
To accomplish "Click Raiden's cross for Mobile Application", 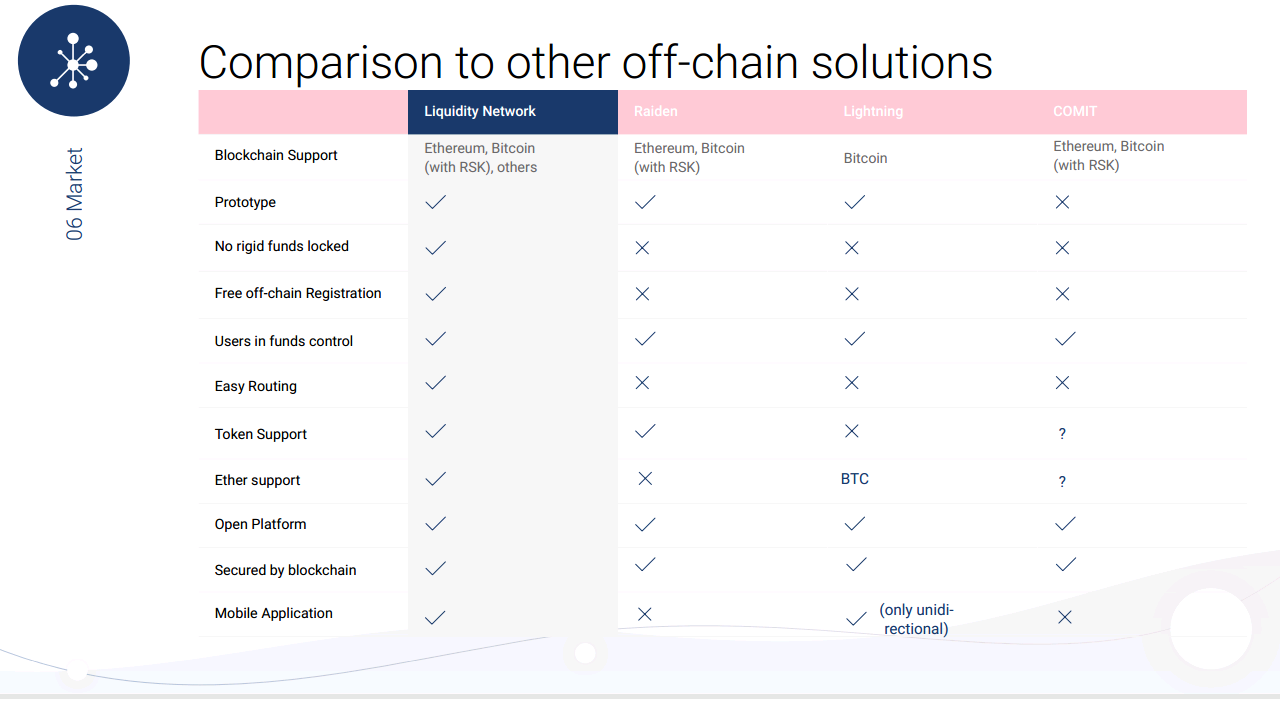I will pos(645,615).
